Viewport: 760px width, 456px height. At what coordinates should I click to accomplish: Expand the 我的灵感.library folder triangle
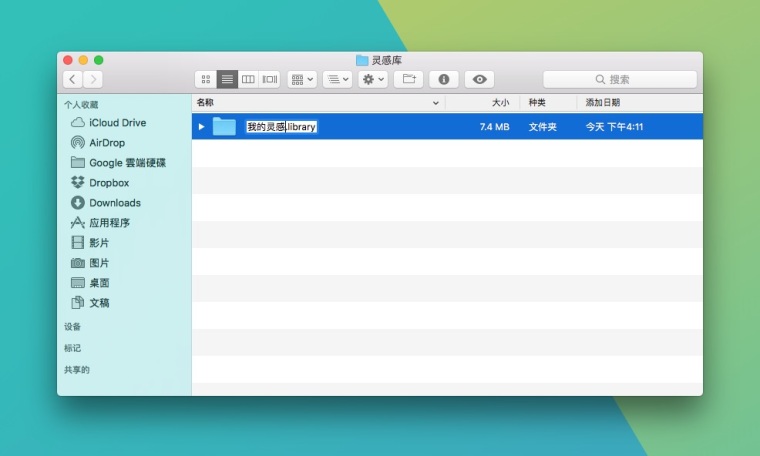pos(201,127)
